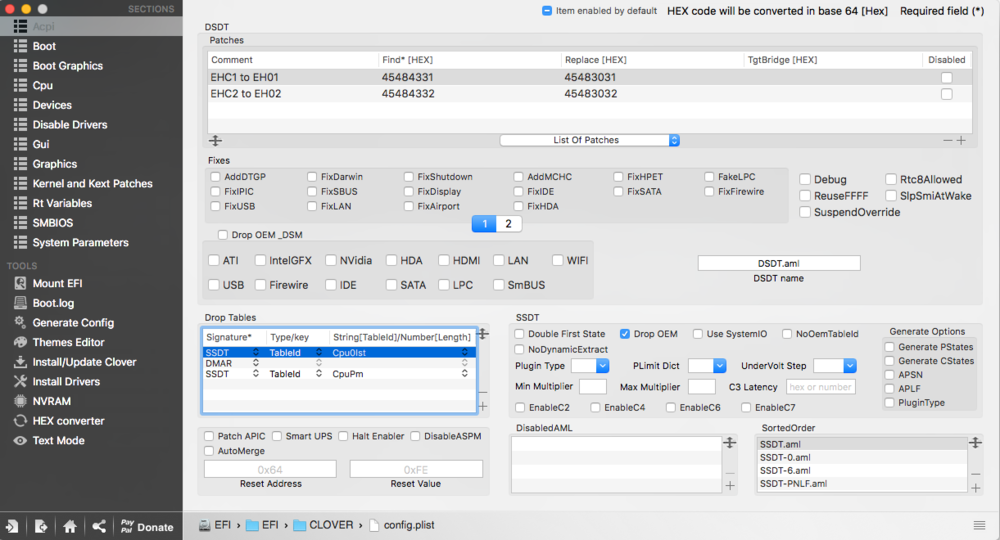Click the Generate Config gear icon

pyautogui.click(x=20, y=323)
